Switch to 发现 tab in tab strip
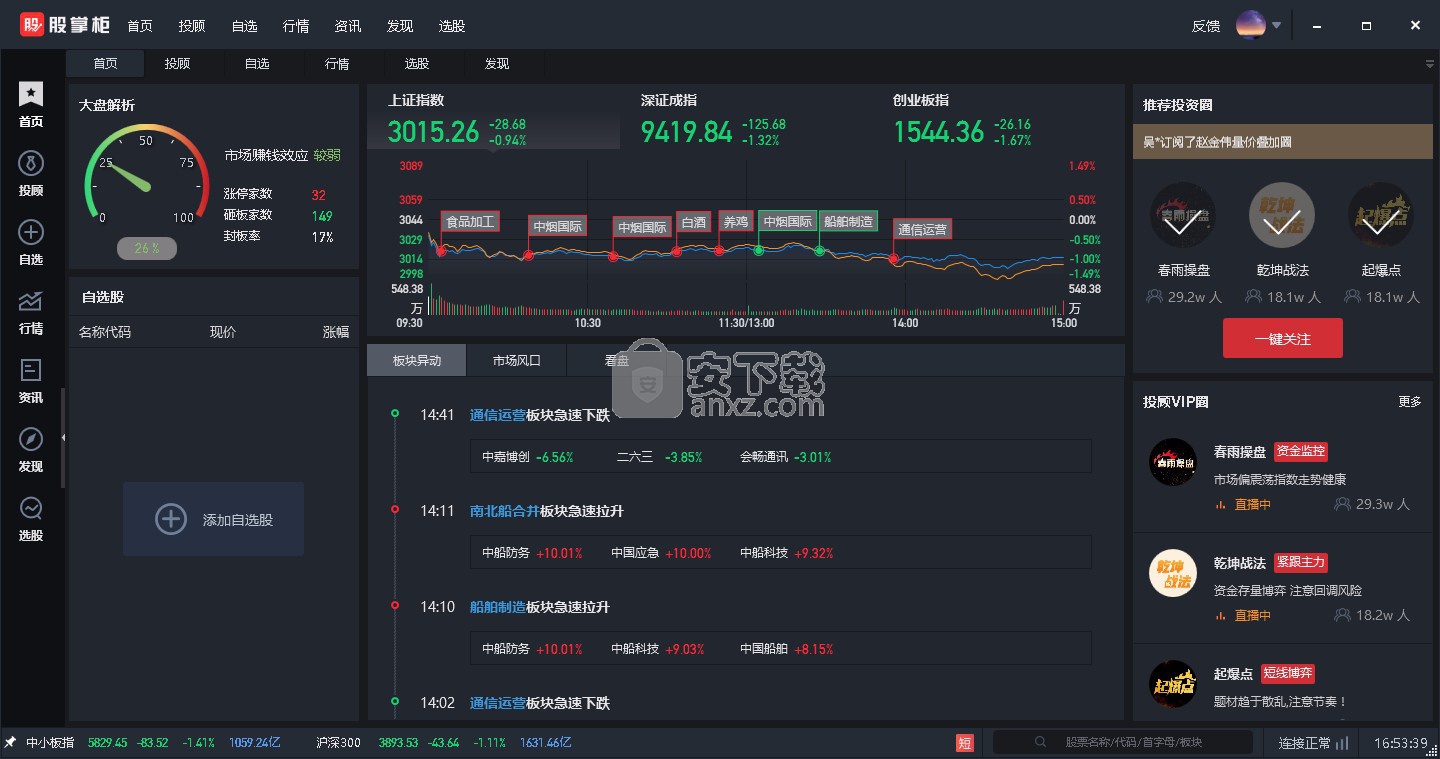 click(x=497, y=63)
